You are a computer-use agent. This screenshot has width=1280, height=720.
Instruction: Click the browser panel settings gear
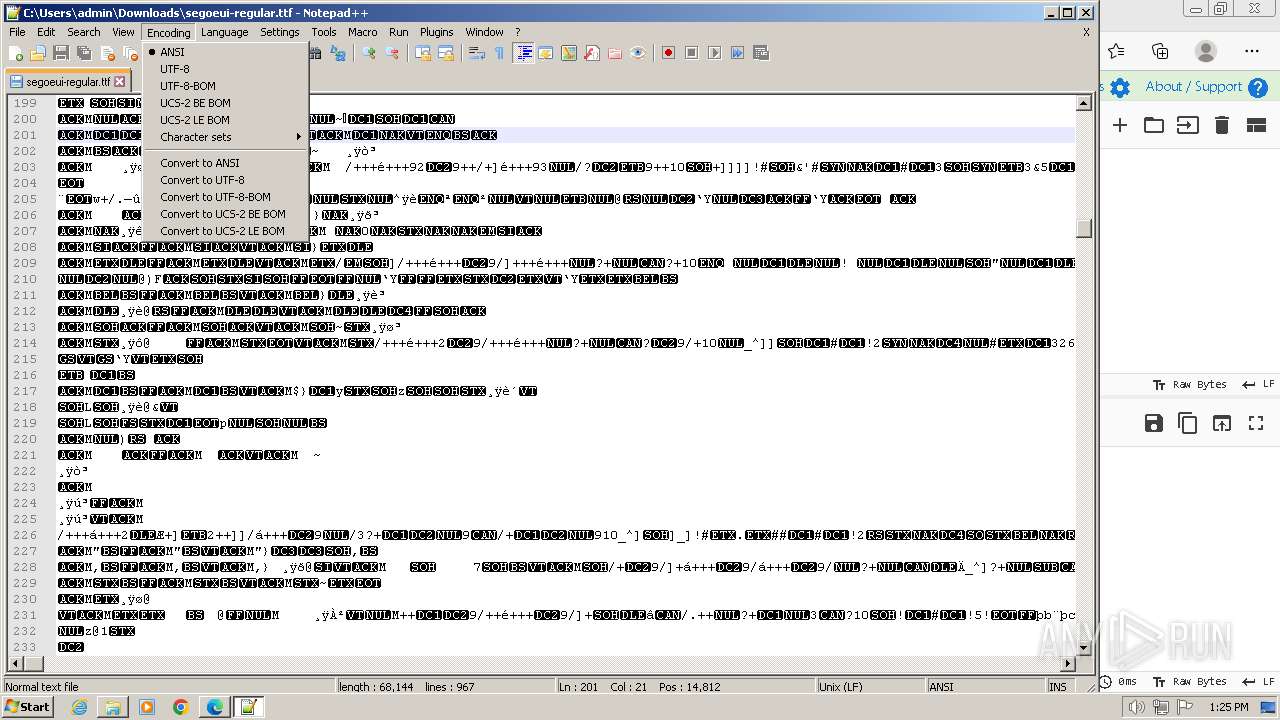(1120, 87)
